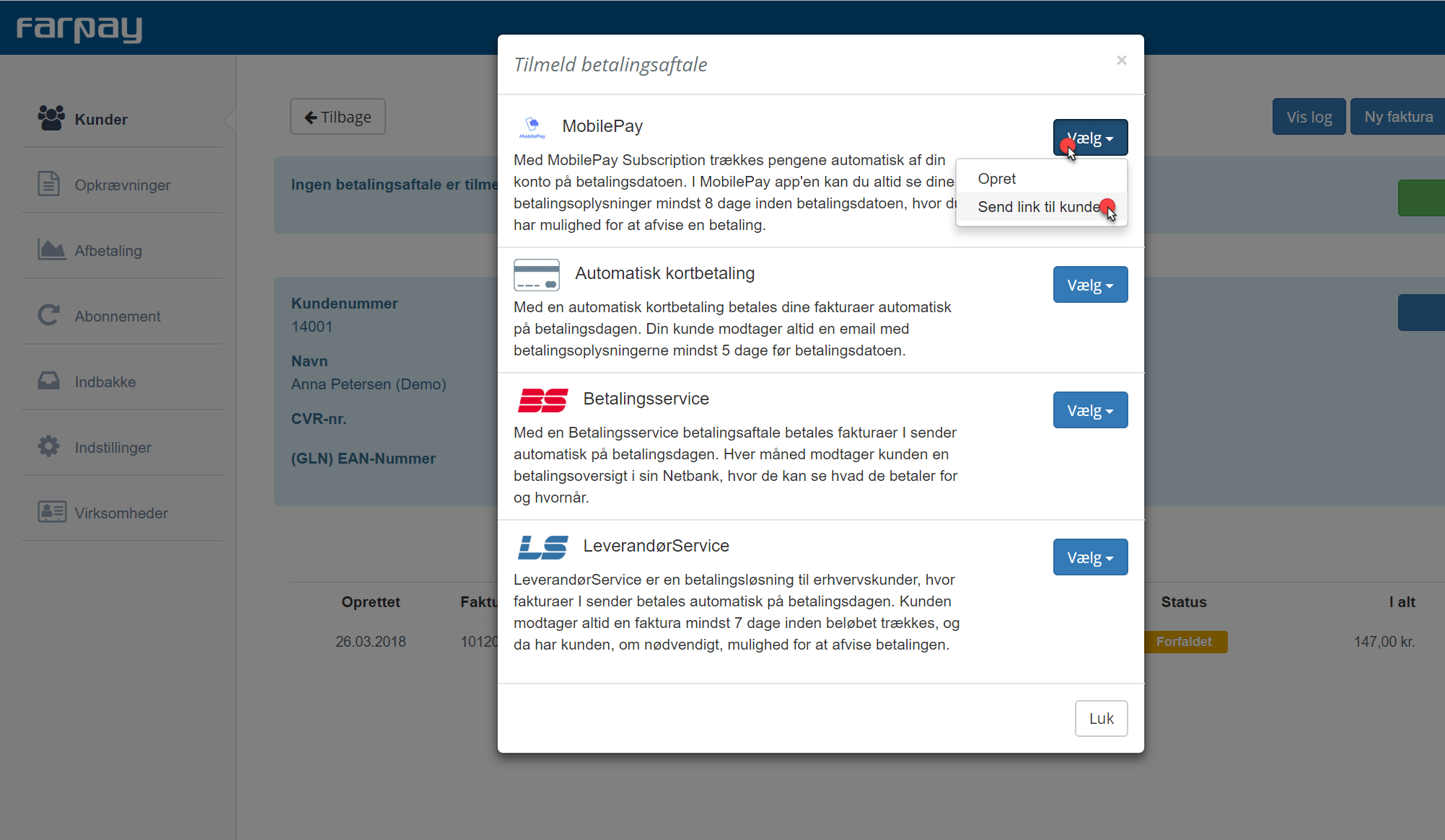Expand the LeverandørService Vælg dropdown
1445x840 pixels.
pyautogui.click(x=1090, y=557)
